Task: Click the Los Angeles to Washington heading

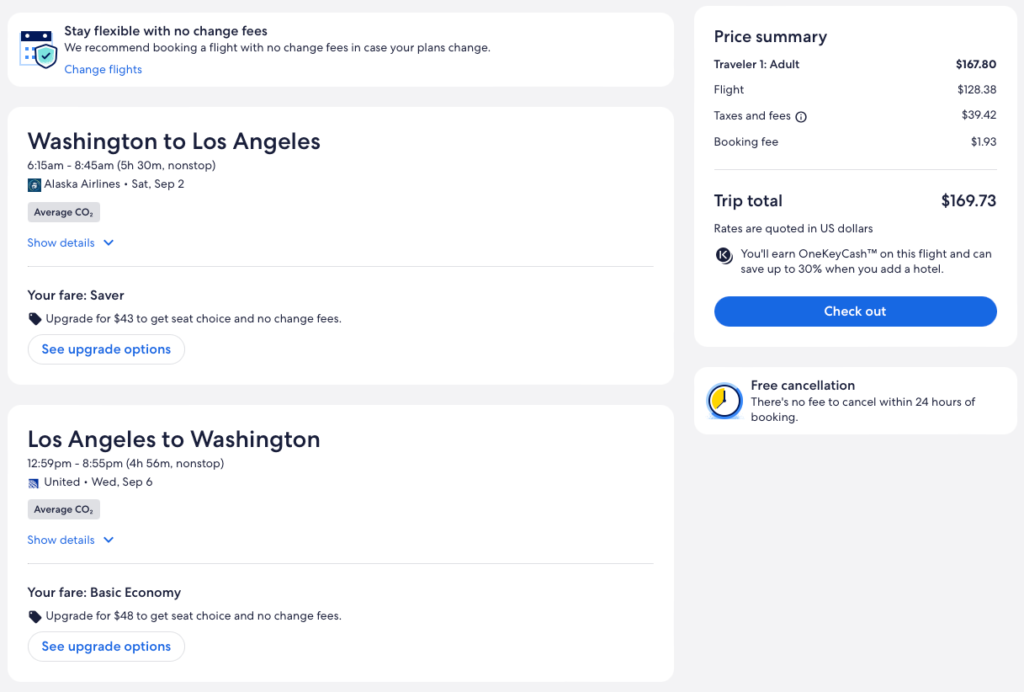Action: 174,439
